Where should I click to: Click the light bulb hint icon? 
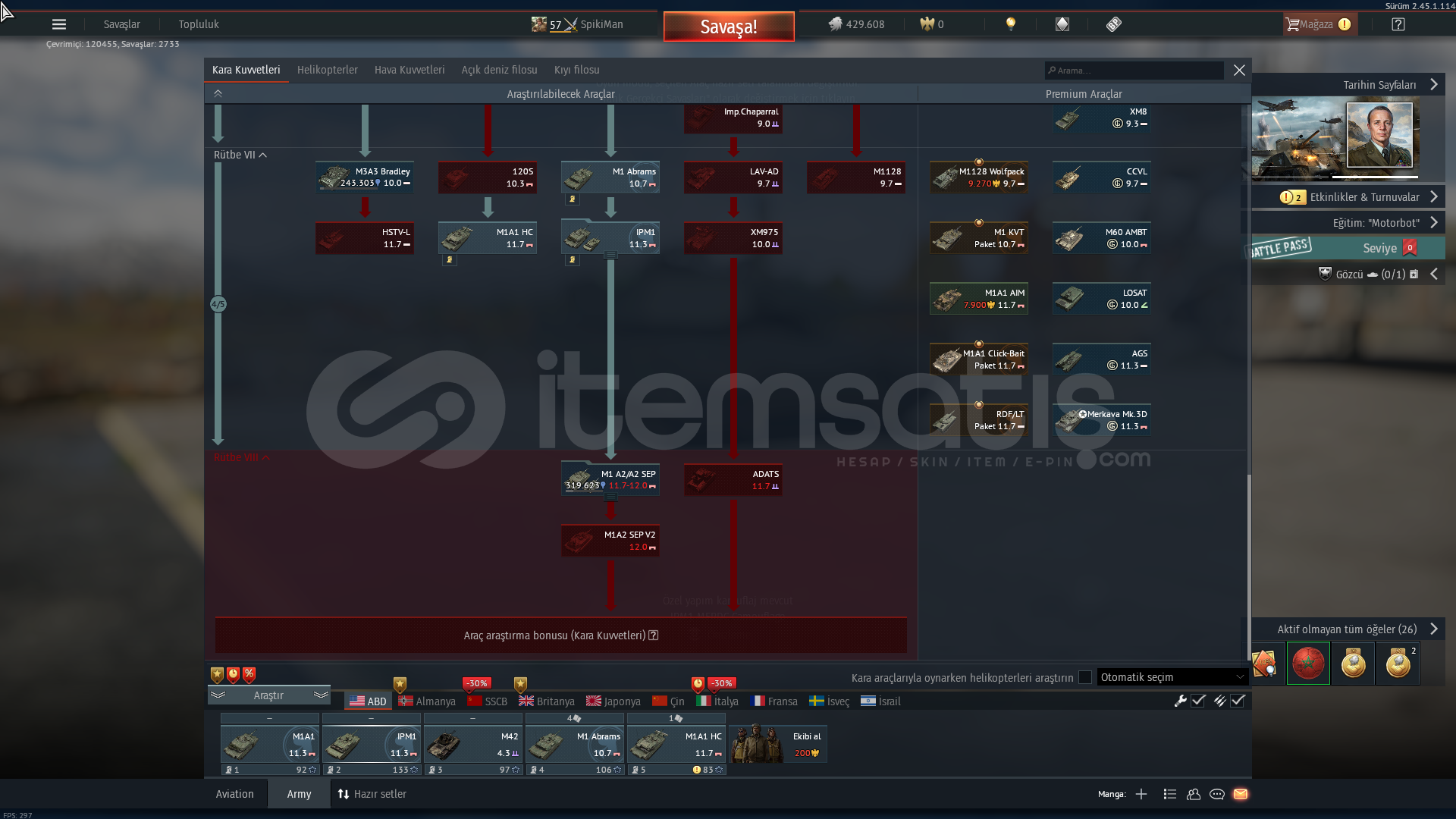[x=1010, y=24]
